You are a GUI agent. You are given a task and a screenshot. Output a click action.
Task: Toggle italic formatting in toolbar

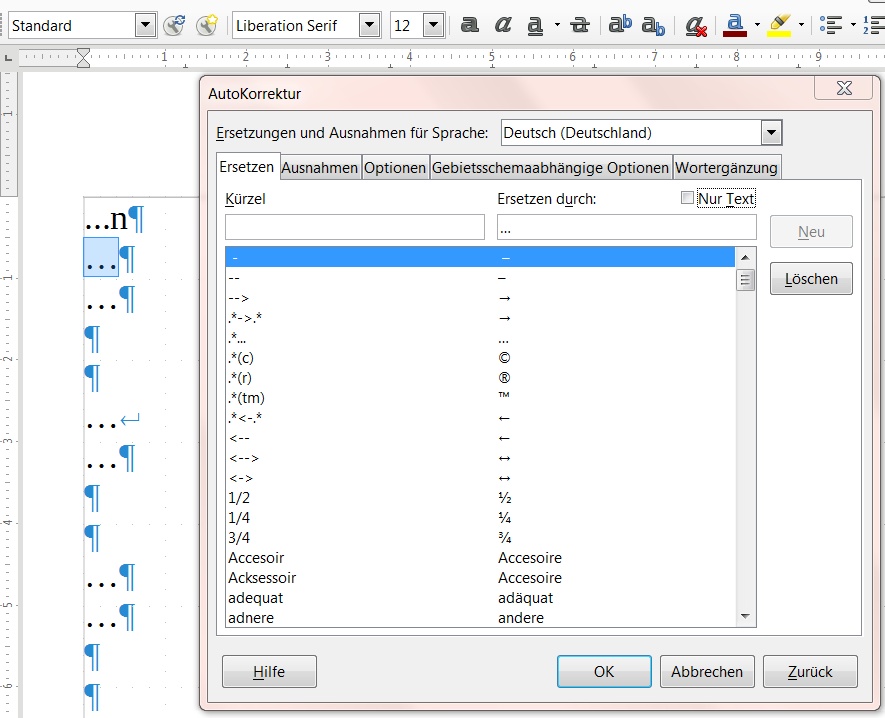coord(503,25)
